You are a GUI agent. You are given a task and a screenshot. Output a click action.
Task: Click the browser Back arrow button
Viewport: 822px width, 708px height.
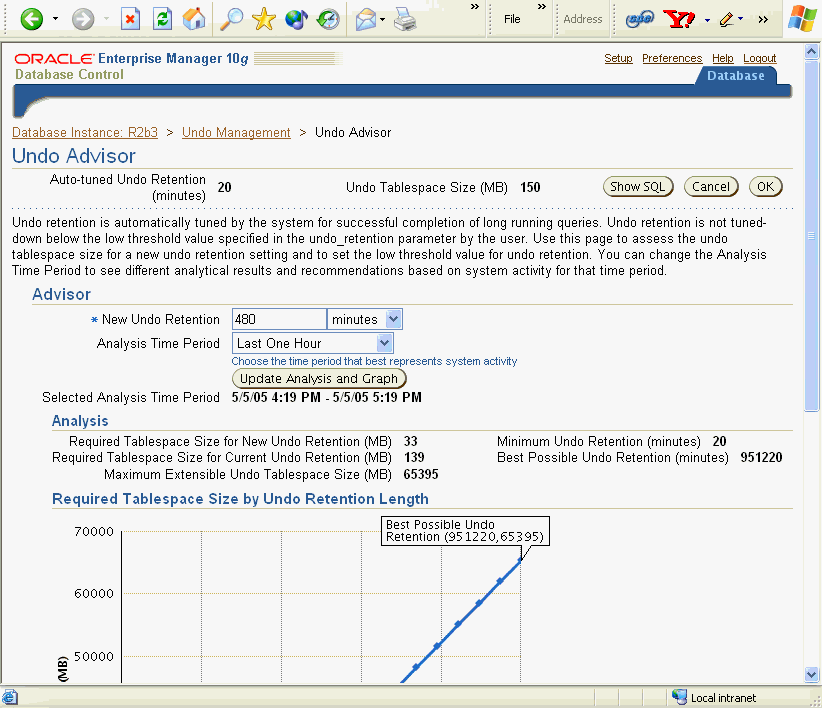pyautogui.click(x=31, y=18)
